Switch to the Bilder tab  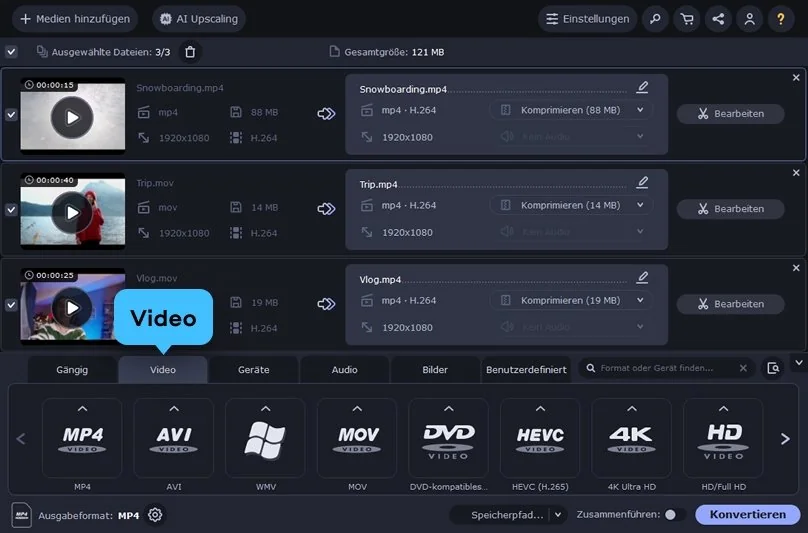click(x=435, y=370)
